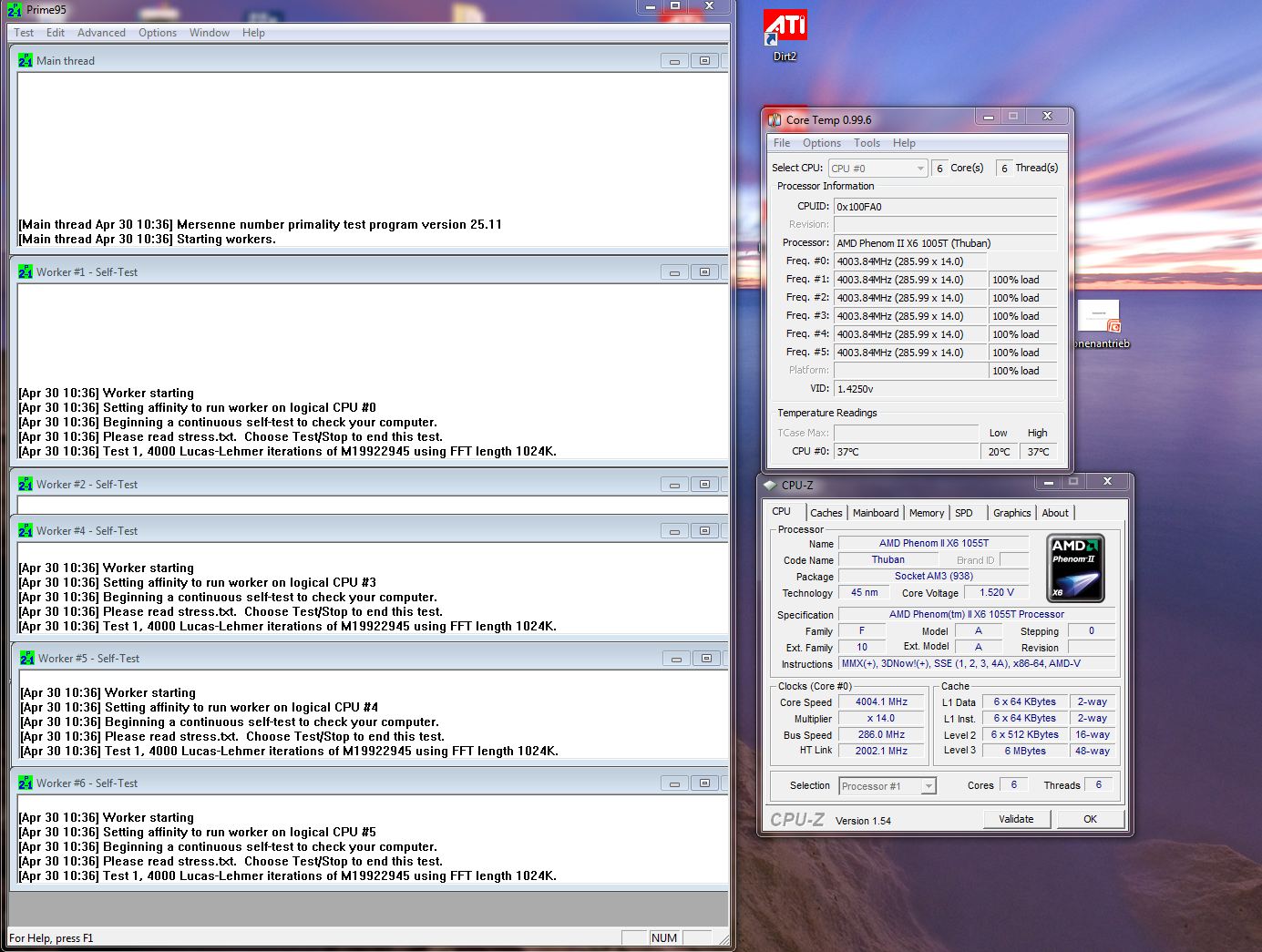Image resolution: width=1262 pixels, height=952 pixels.
Task: Click the Prime95 title bar icon
Action: (15, 9)
